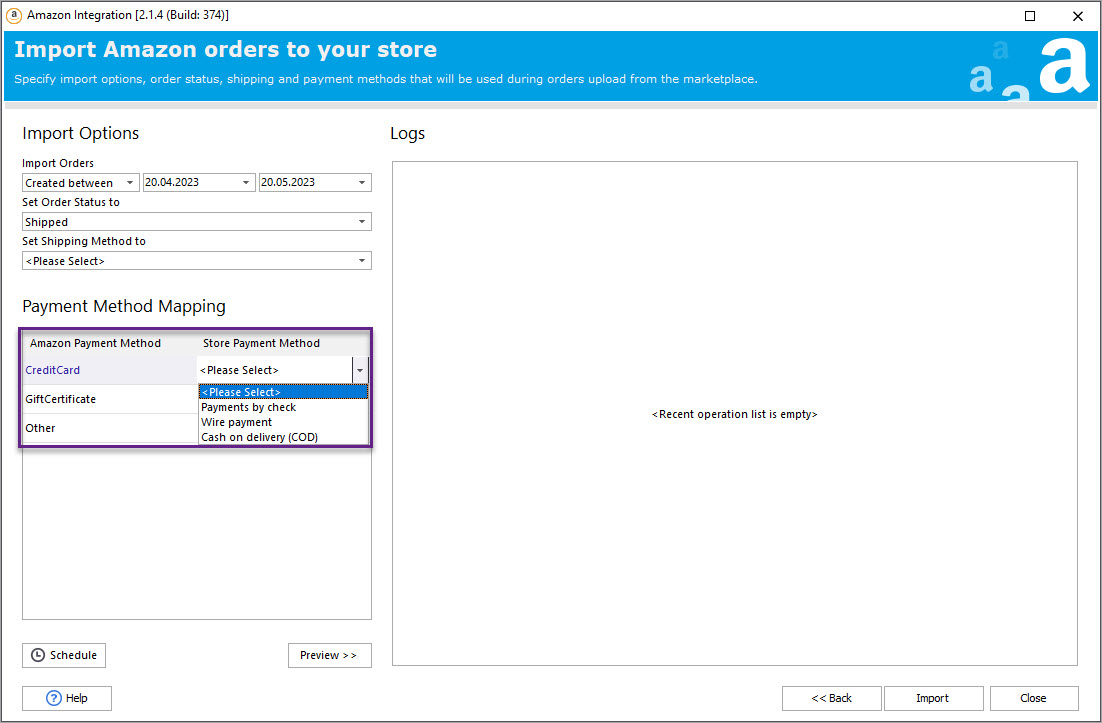1102x723 pixels.
Task: Open the 'Created between' import filter dropdown
Action: point(81,183)
